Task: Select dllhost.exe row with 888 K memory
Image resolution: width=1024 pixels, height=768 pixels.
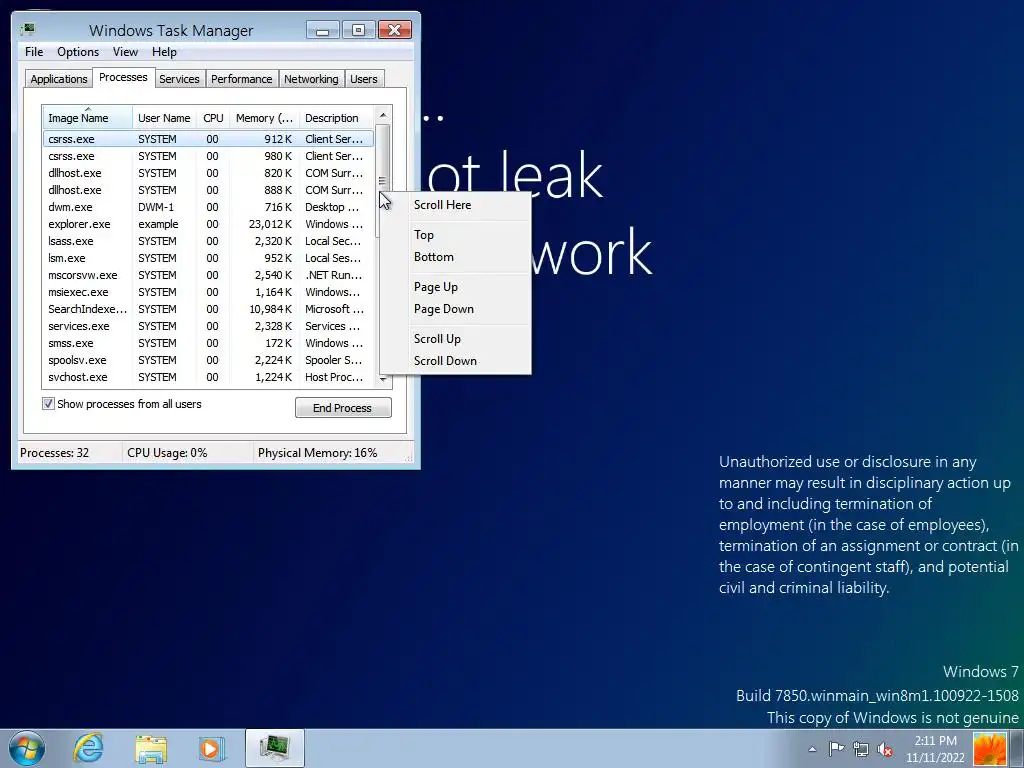Action: click(x=208, y=190)
